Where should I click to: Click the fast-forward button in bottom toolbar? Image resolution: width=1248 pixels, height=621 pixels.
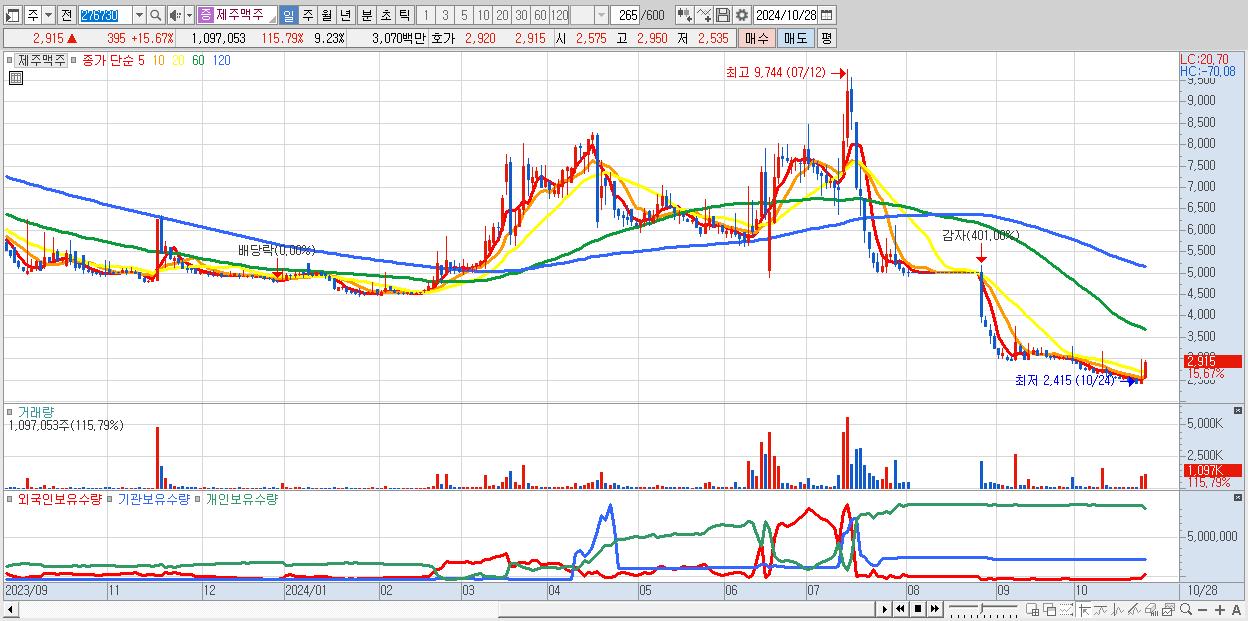(934, 609)
